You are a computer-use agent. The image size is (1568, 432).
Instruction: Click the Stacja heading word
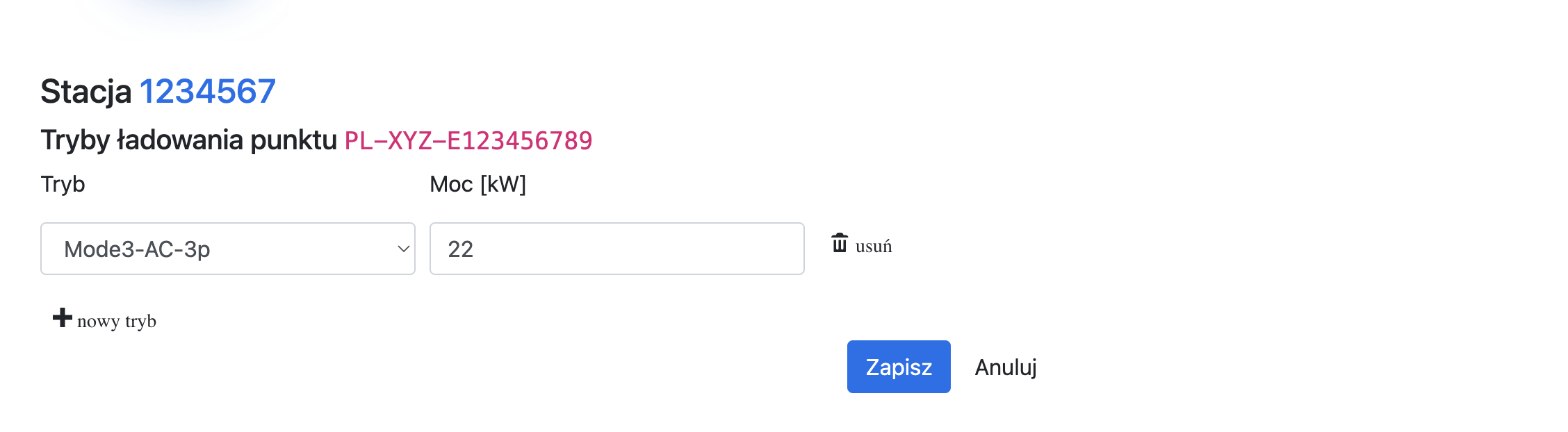coord(86,92)
